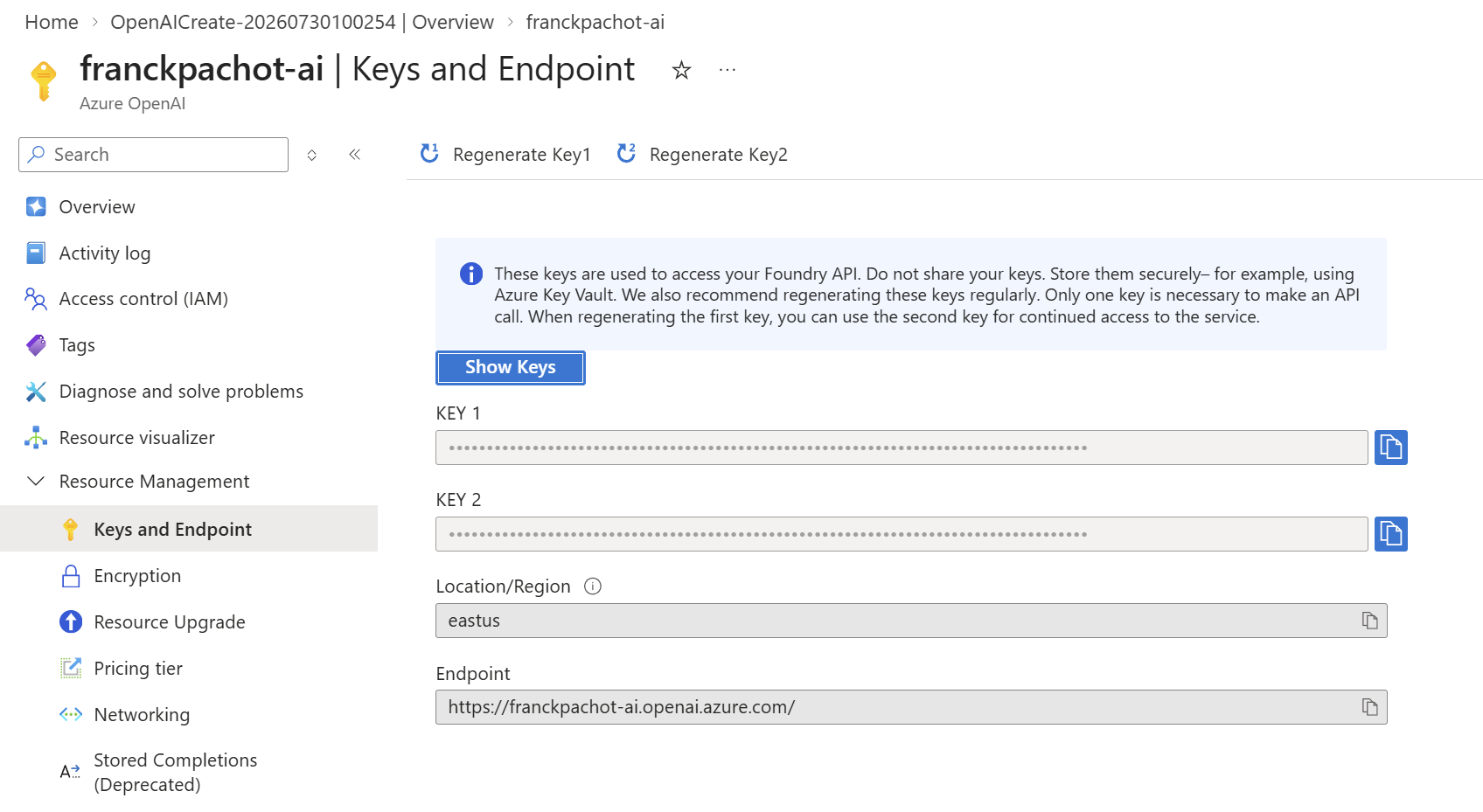
Task: Toggle expand/collapse all menu groups icon
Action: point(312,155)
